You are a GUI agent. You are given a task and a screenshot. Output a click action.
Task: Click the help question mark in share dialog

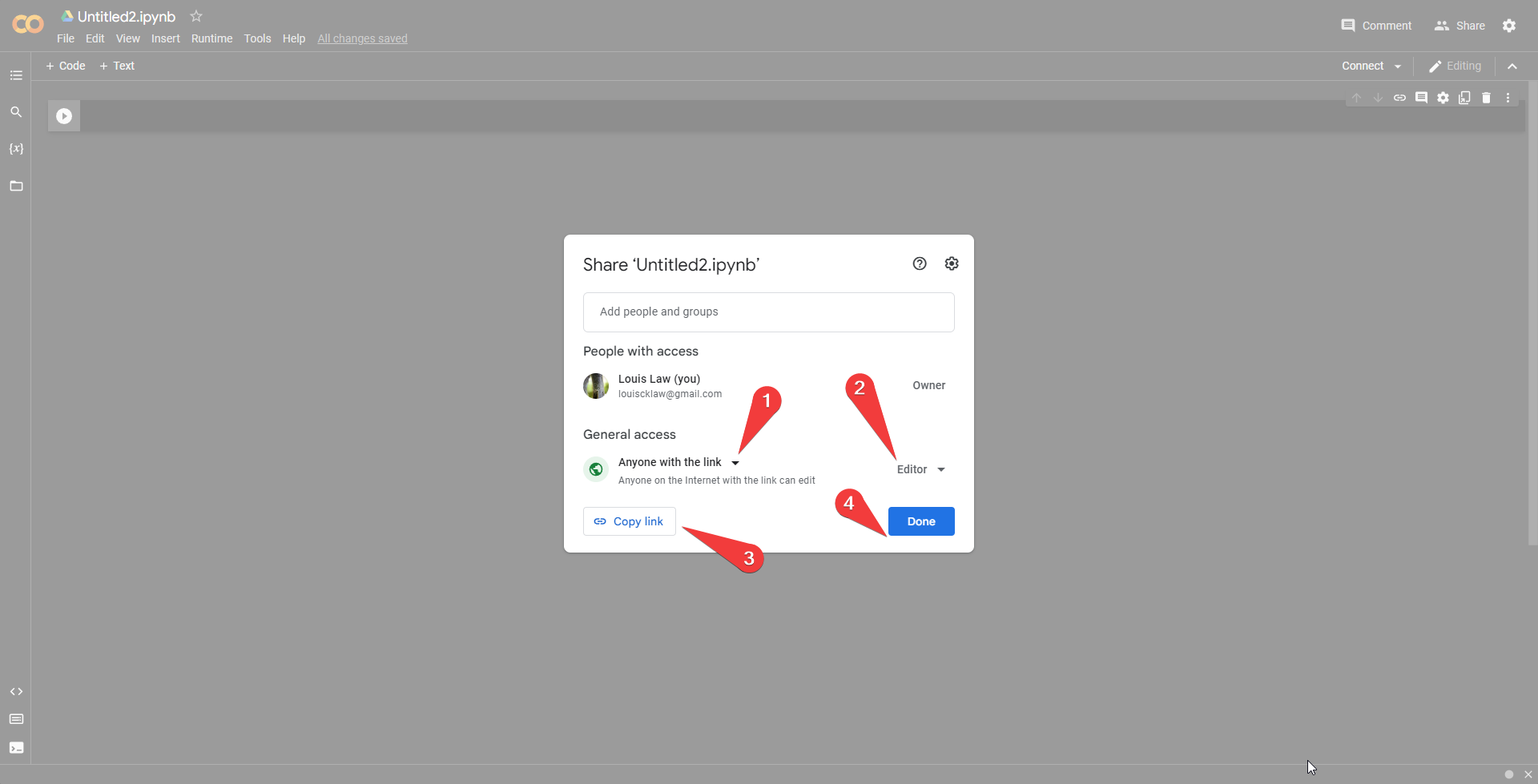[x=920, y=263]
